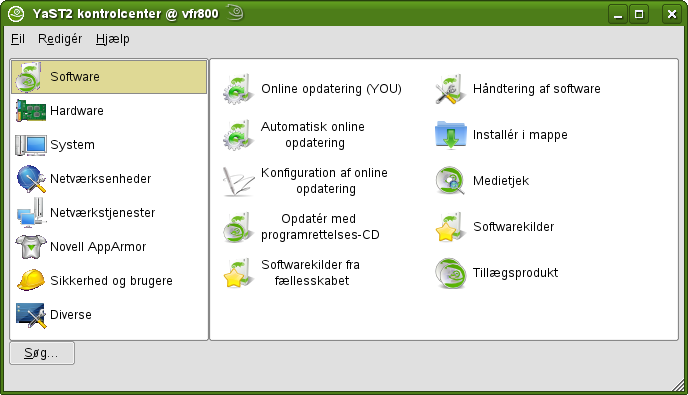688x395 pixels.
Task: Click the Medietjek text
Action: [501, 181]
